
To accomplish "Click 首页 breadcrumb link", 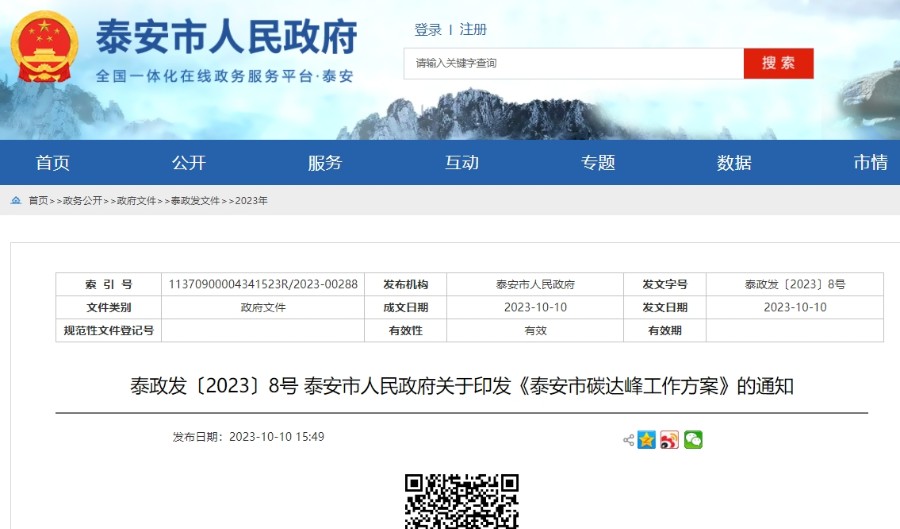I will point(38,201).
